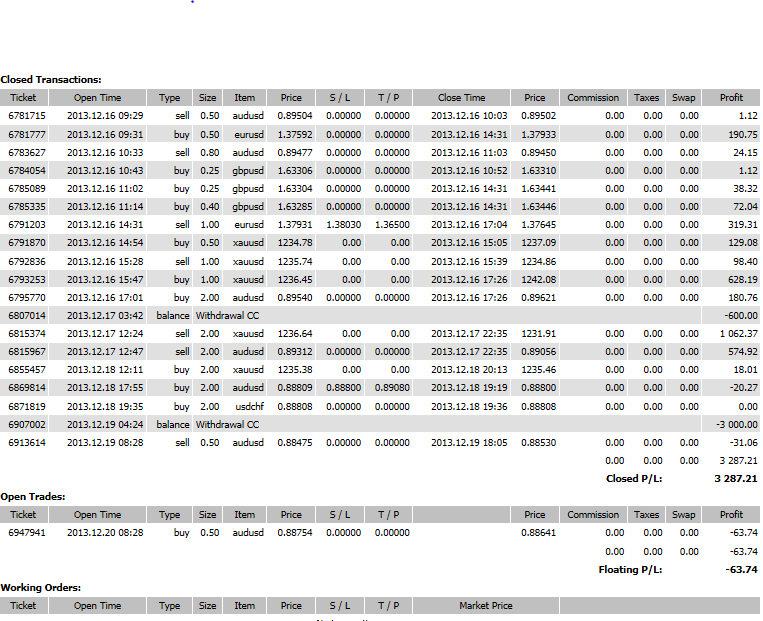Click ticket number 6781715
This screenshot has height=621, width=763.
point(27,116)
